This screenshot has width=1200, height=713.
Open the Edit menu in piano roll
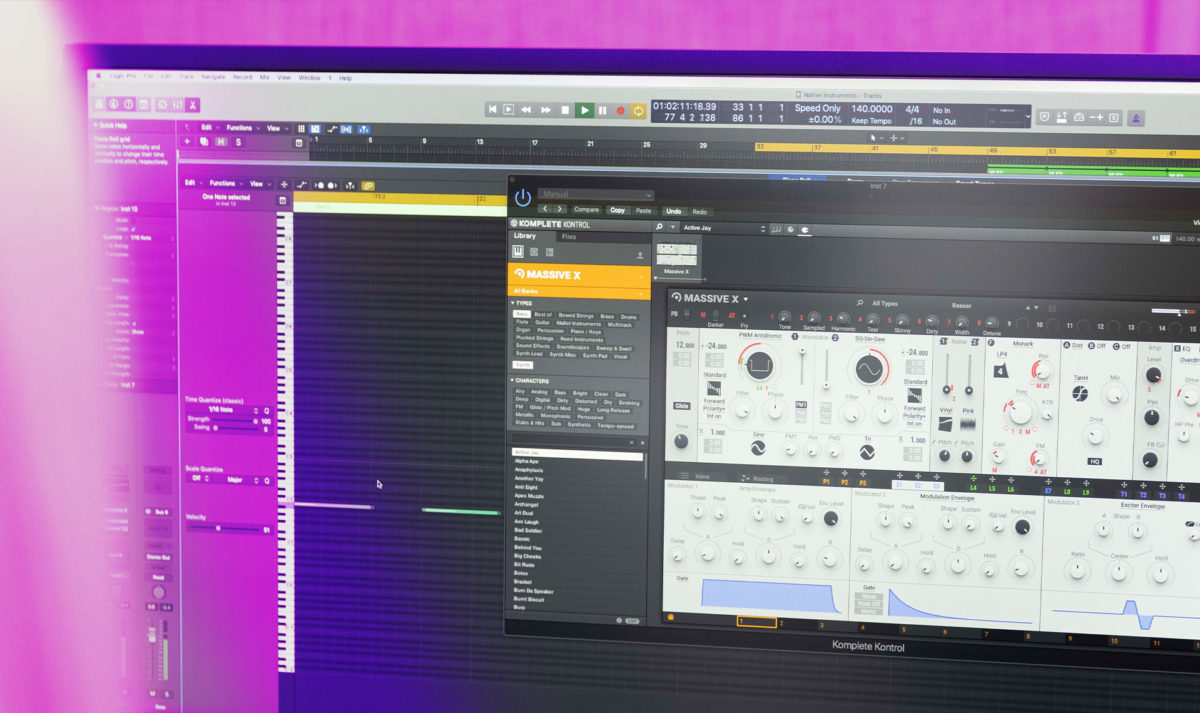click(190, 183)
